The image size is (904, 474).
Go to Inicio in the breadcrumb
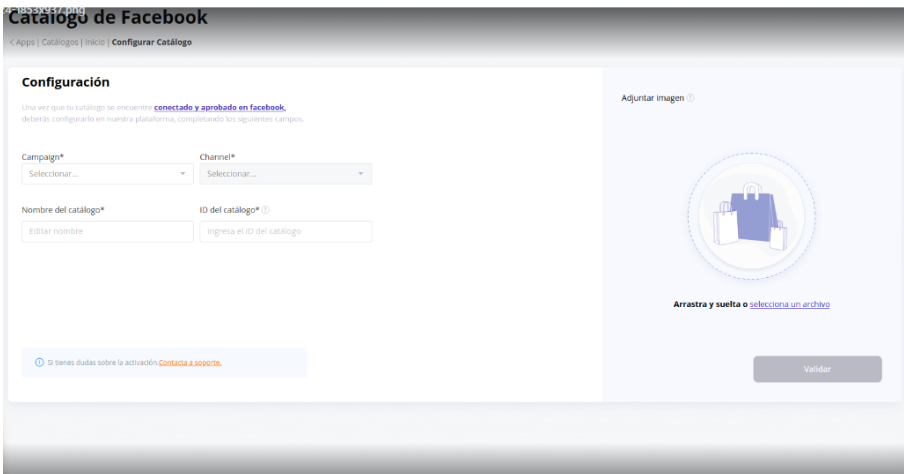94,42
